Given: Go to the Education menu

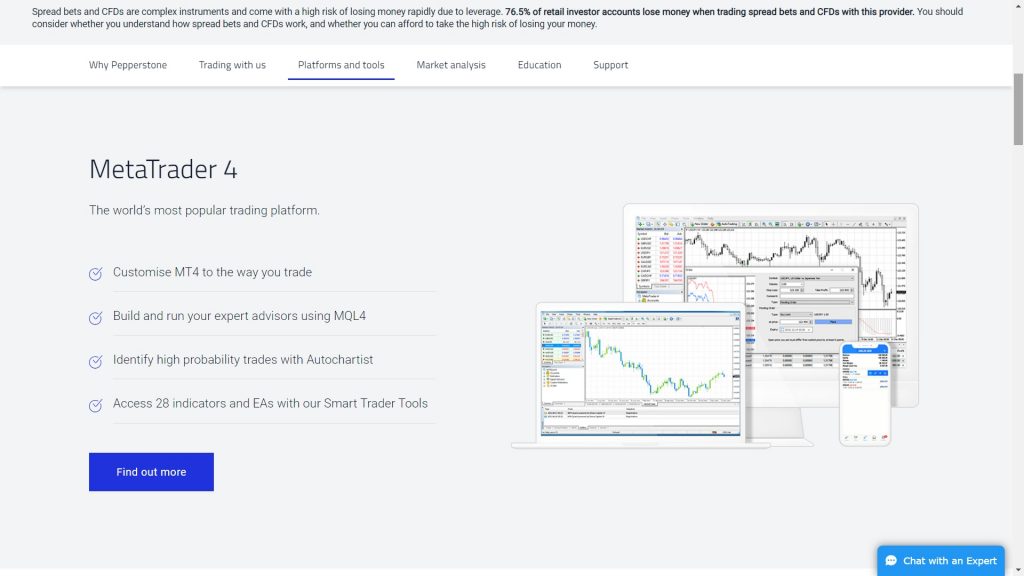Looking at the screenshot, I should (x=539, y=65).
